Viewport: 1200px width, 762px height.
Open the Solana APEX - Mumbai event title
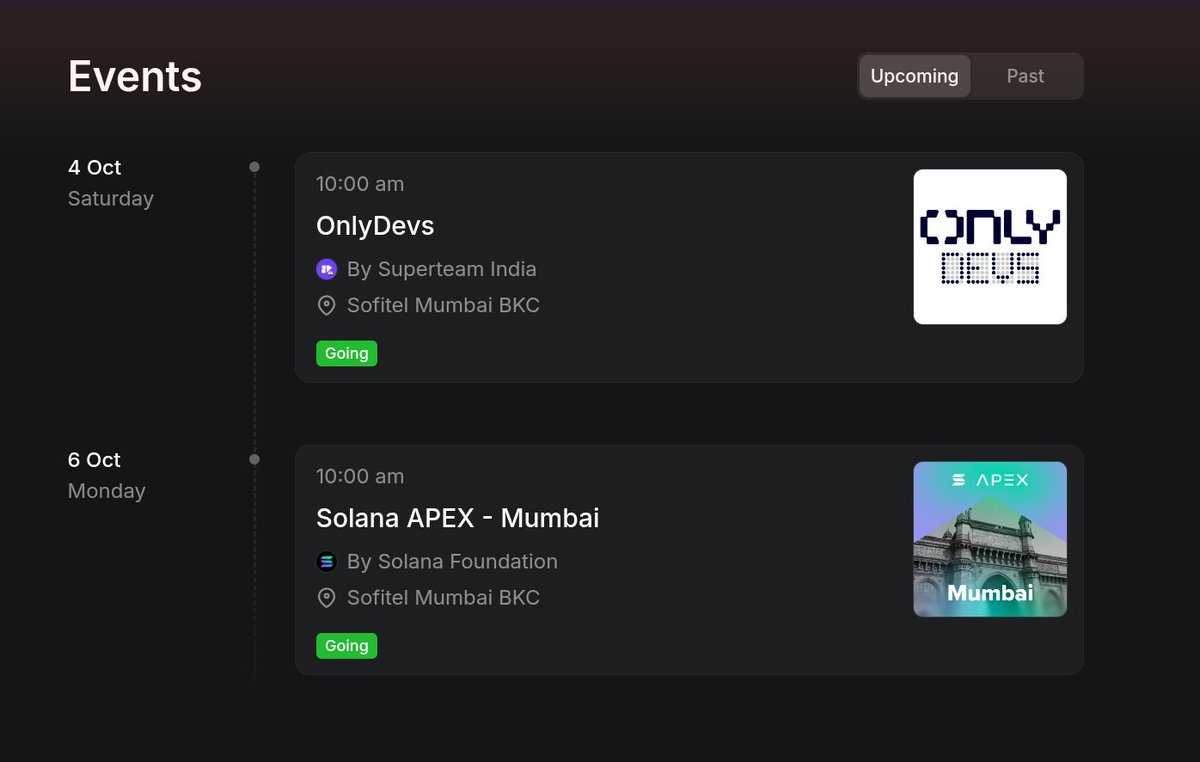(x=458, y=518)
